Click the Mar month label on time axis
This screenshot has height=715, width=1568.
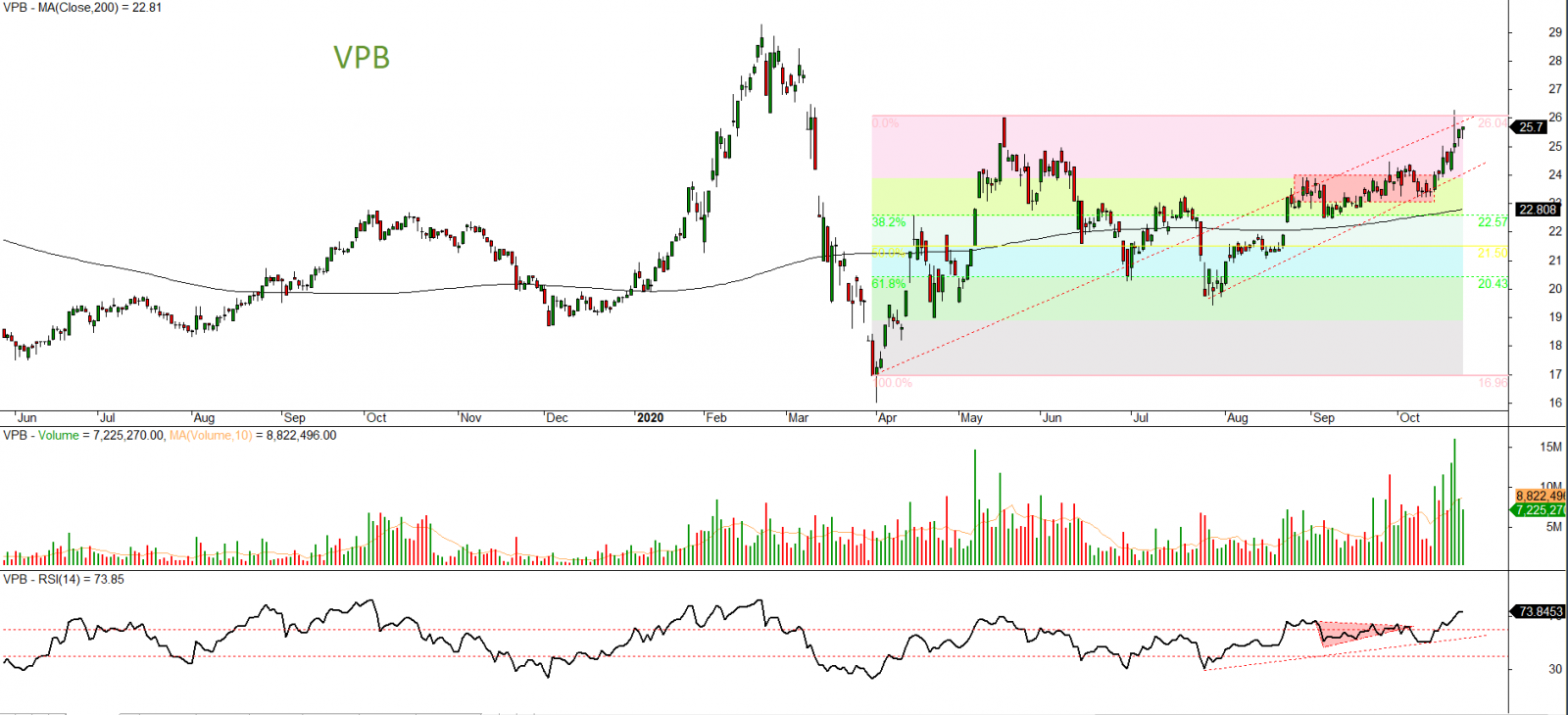(799, 418)
